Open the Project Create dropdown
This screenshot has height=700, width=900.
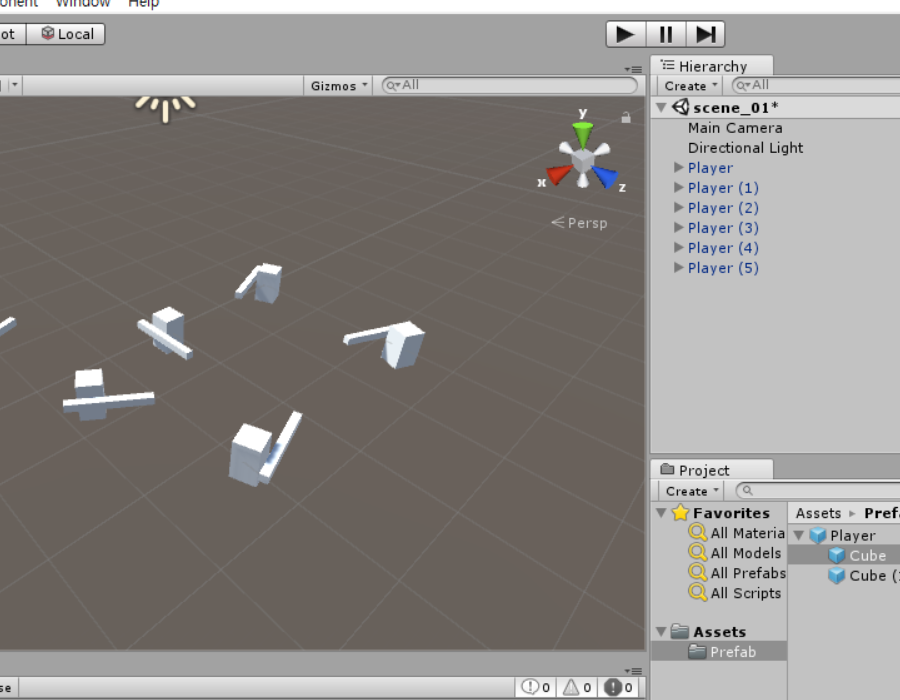click(x=692, y=491)
